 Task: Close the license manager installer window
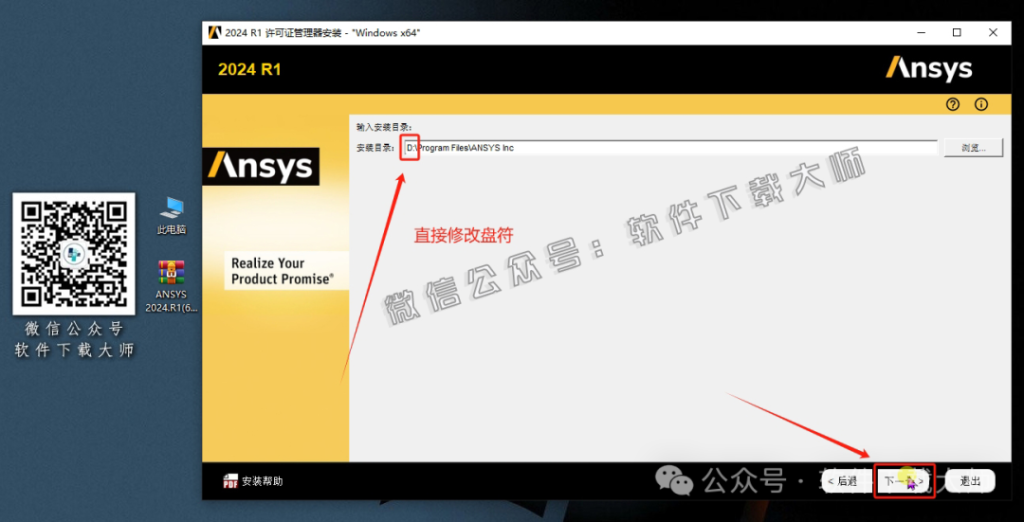[x=993, y=33]
